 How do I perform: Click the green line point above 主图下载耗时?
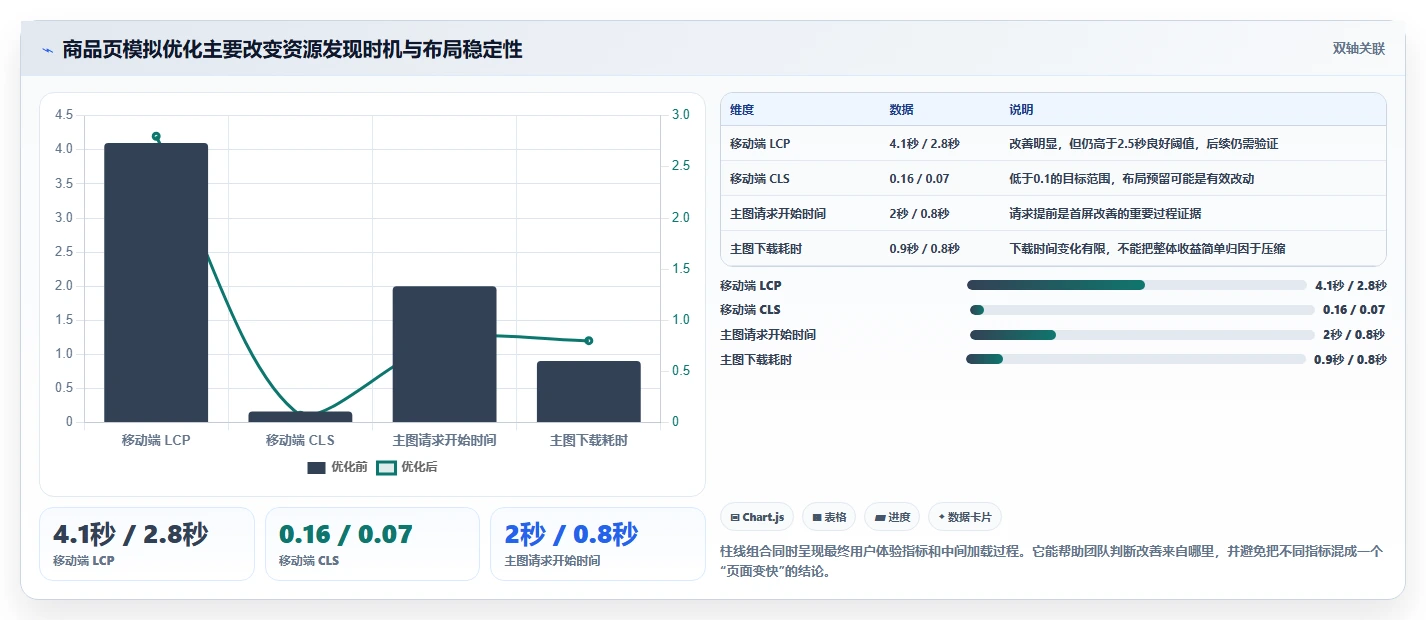[x=588, y=341]
